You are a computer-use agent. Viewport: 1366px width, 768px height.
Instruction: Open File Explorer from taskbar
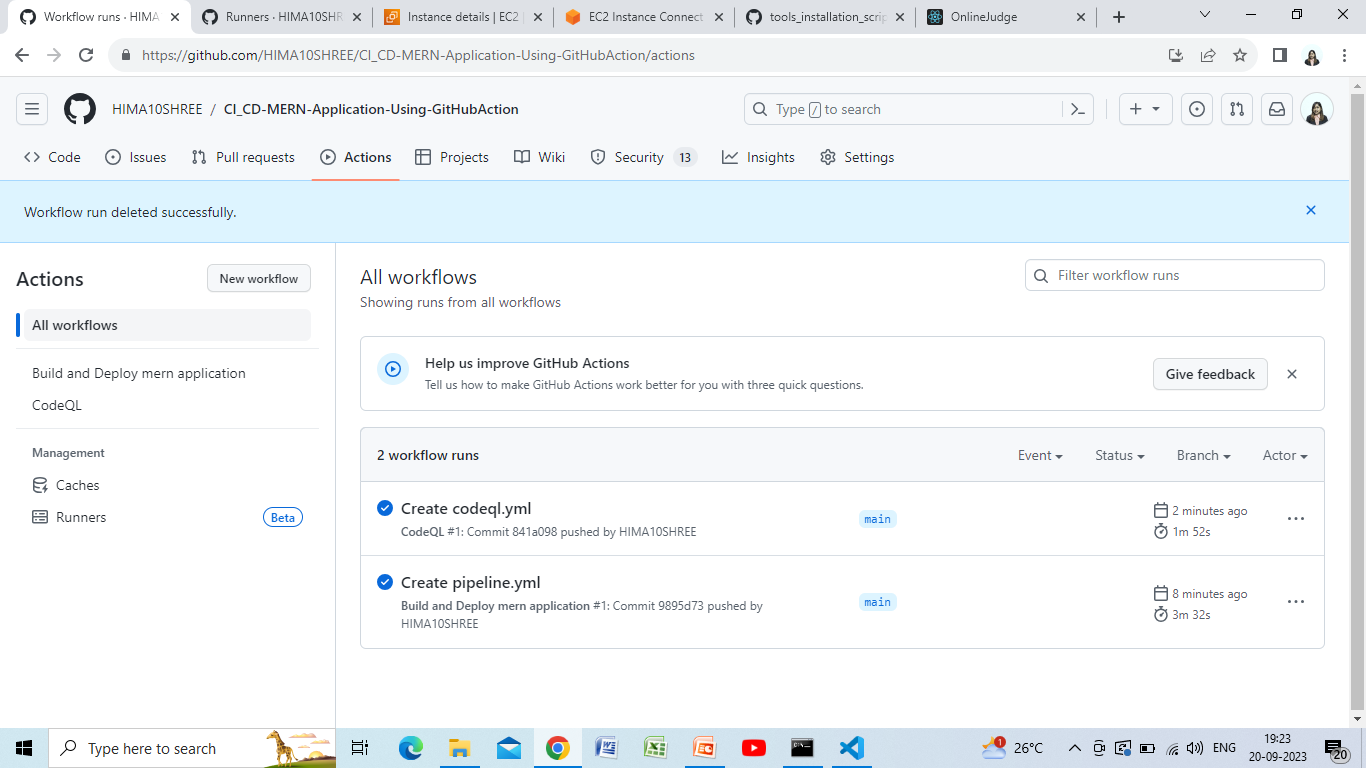[x=459, y=748]
